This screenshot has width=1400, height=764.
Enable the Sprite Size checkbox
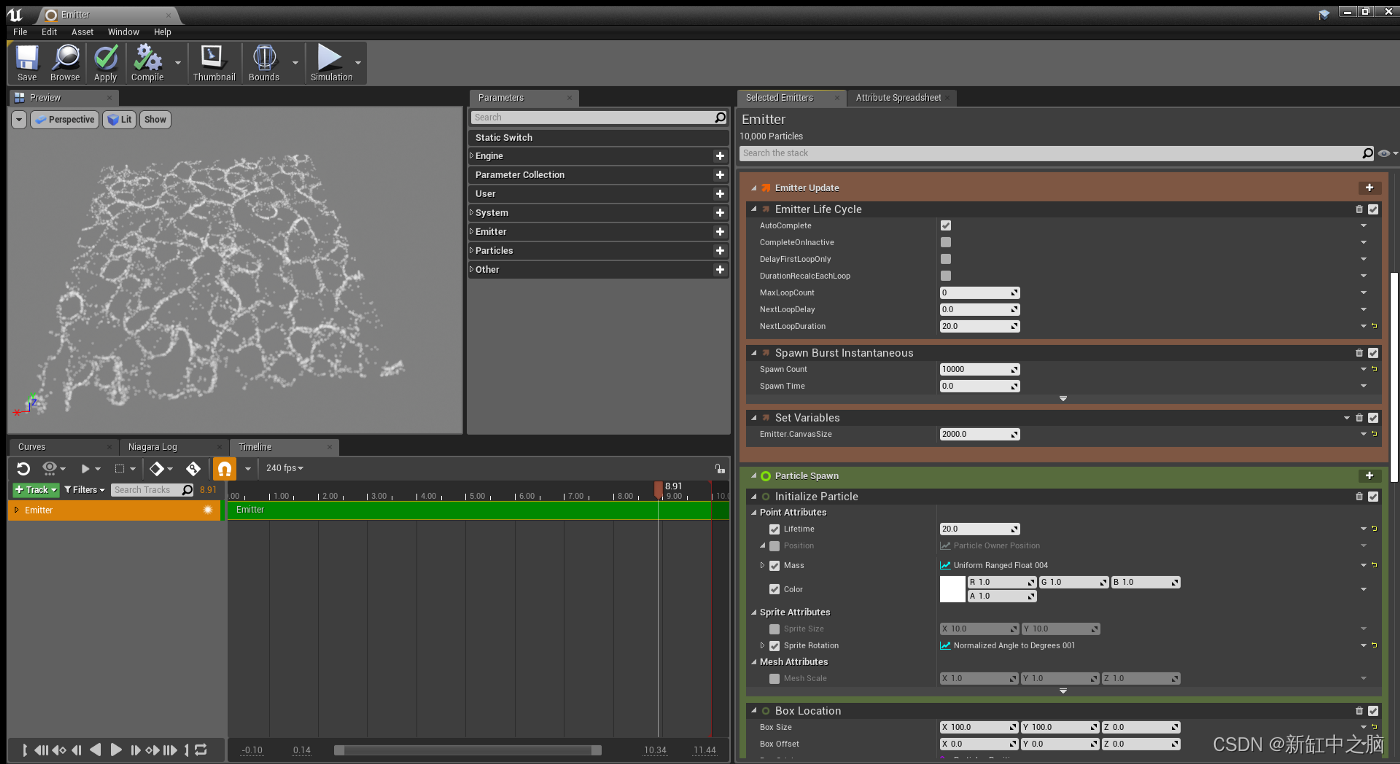(774, 629)
